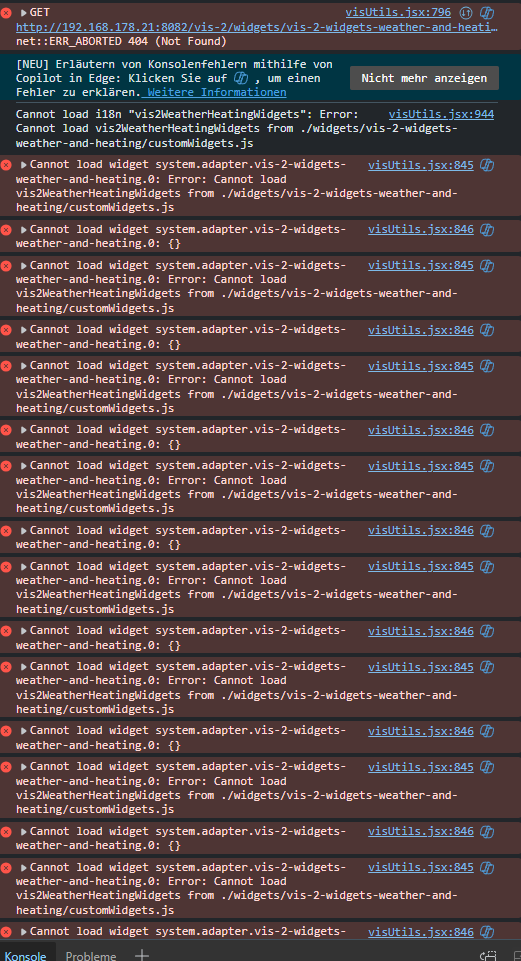Screen dimensions: 521x961
Task: Expand the first 'Cannot load widget' error entry
Action: point(24,165)
